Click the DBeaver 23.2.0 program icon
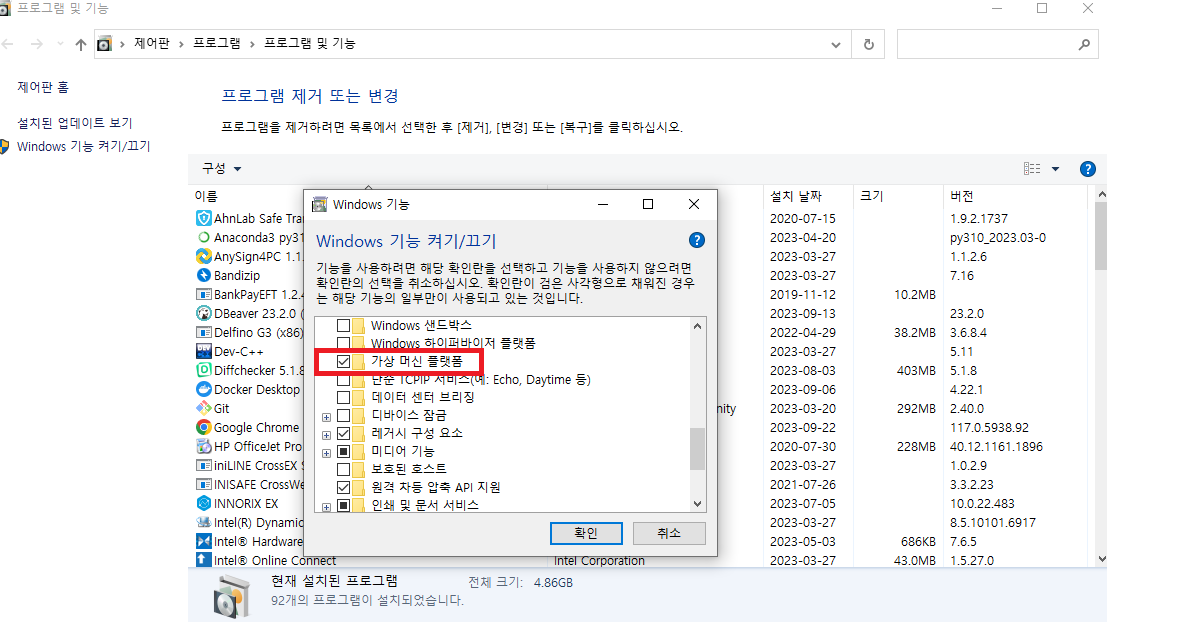This screenshot has height=622, width=1197. (x=203, y=314)
